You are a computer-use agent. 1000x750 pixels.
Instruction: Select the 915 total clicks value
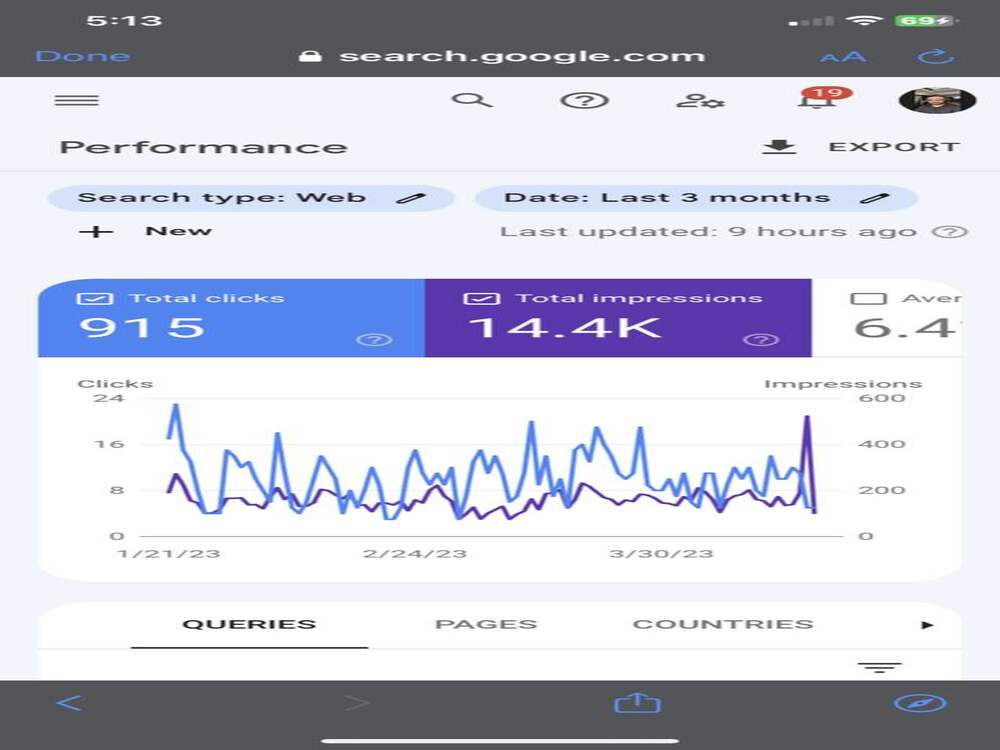click(142, 327)
